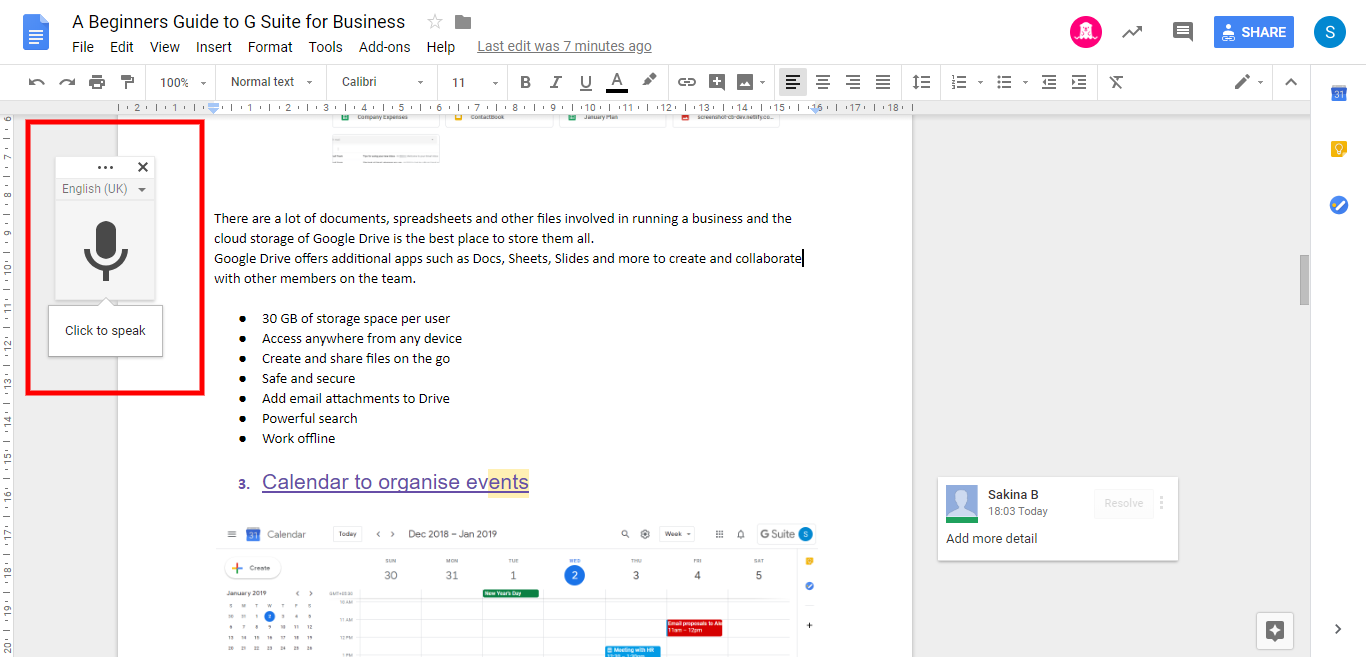Image resolution: width=1366 pixels, height=657 pixels.
Task: Click the 'Add more detail' comment text
Action: pyautogui.click(x=992, y=538)
